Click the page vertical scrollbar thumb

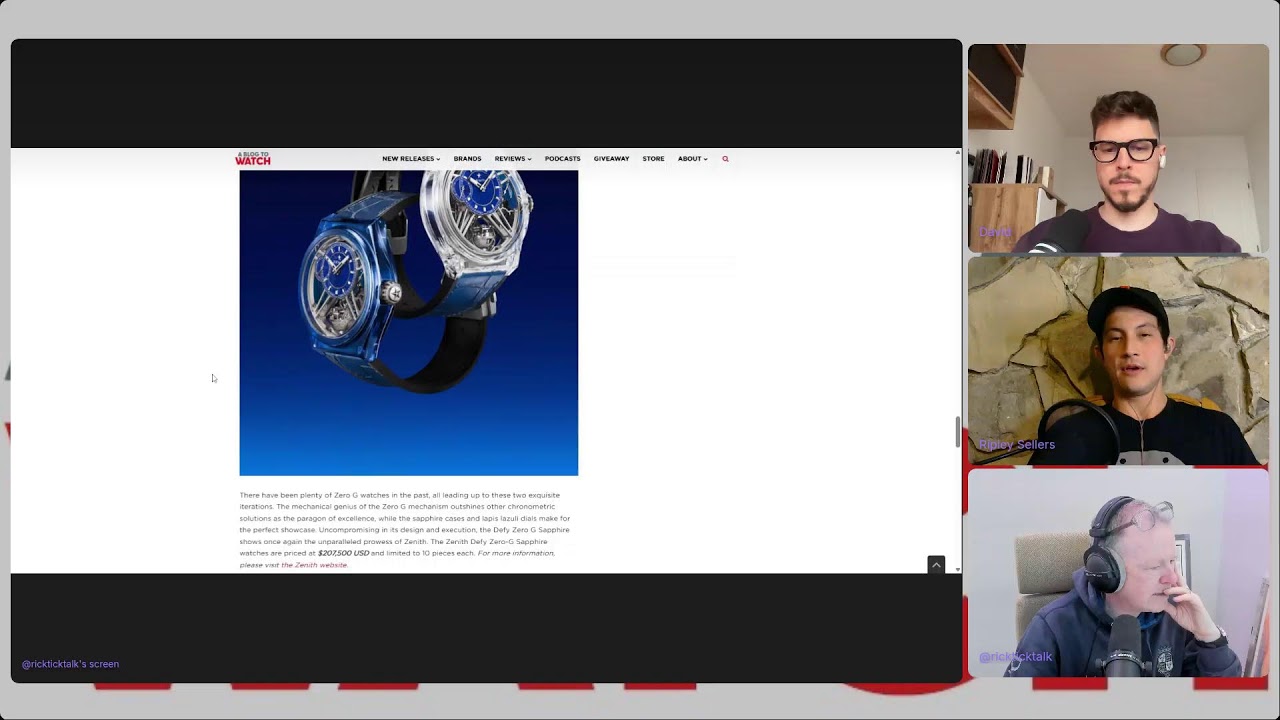[x=958, y=432]
